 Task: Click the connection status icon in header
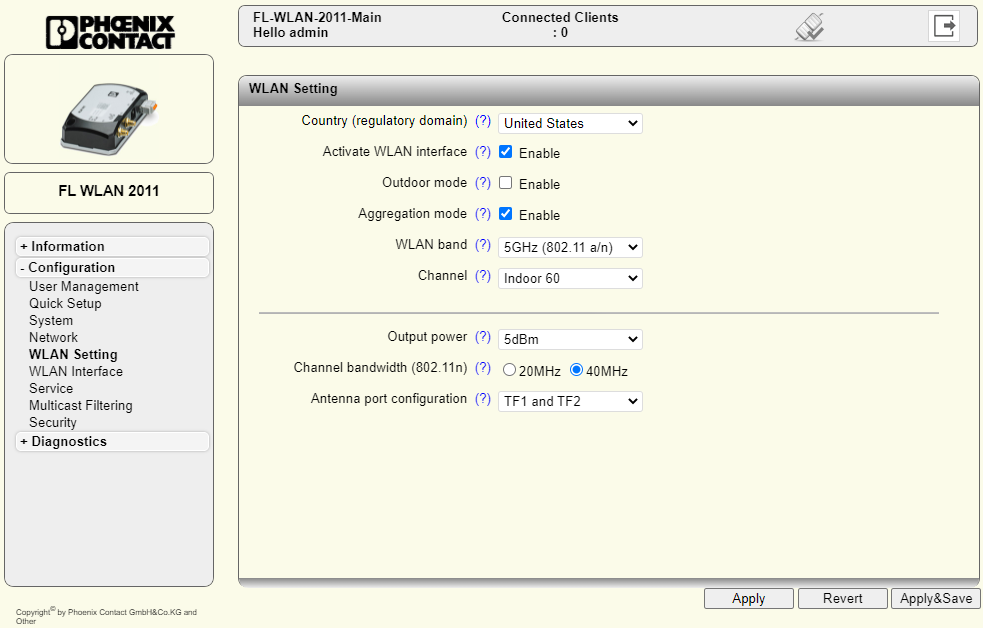click(809, 27)
